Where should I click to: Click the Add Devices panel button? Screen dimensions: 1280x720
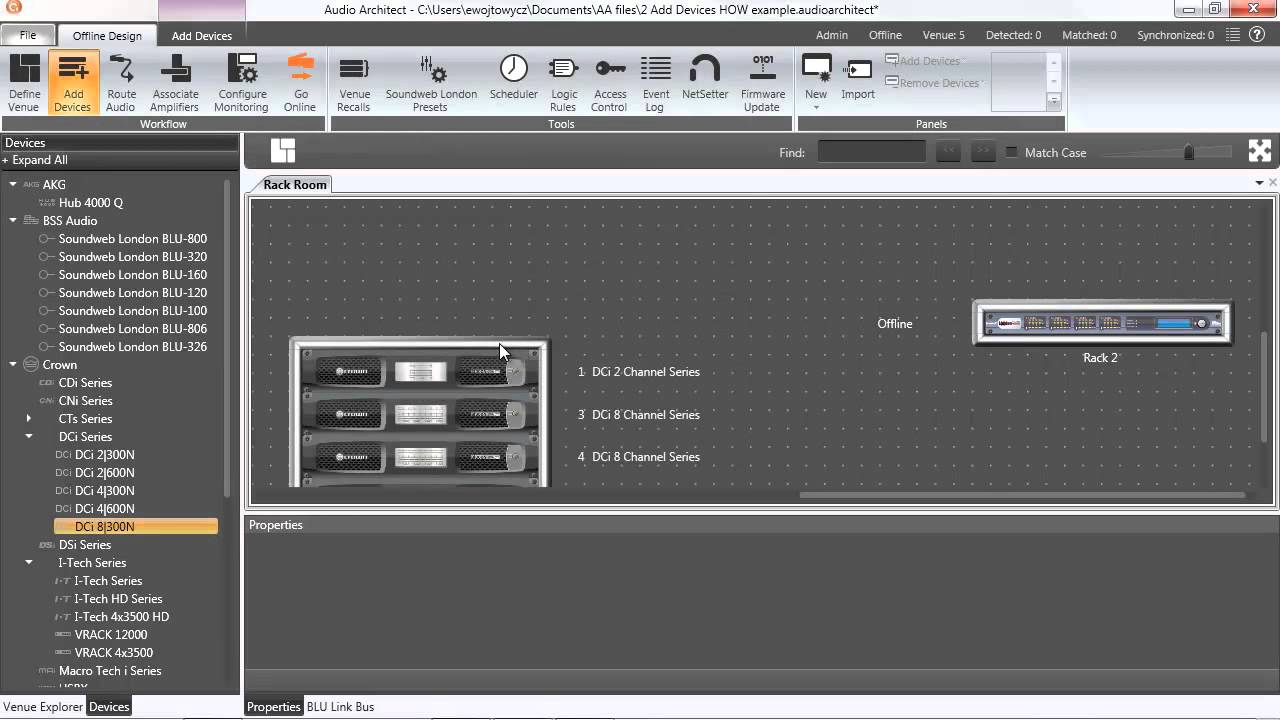coord(923,61)
